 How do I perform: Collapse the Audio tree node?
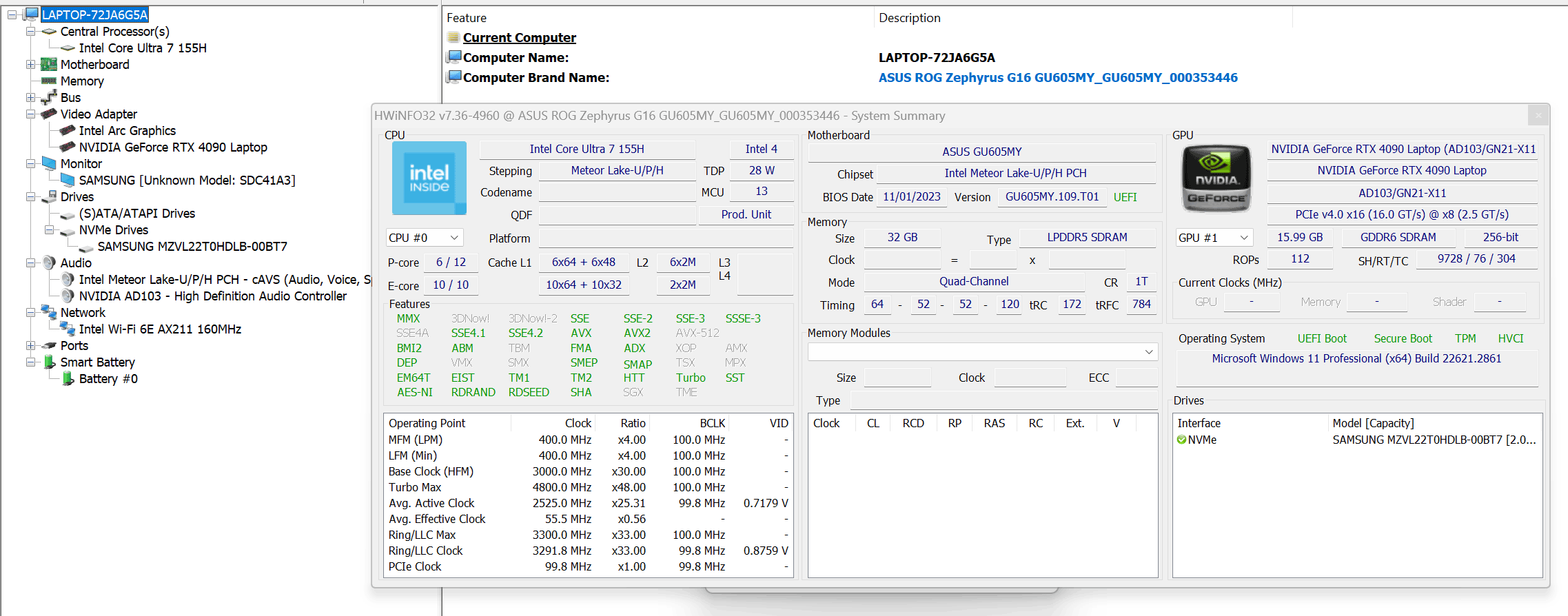pyautogui.click(x=30, y=263)
